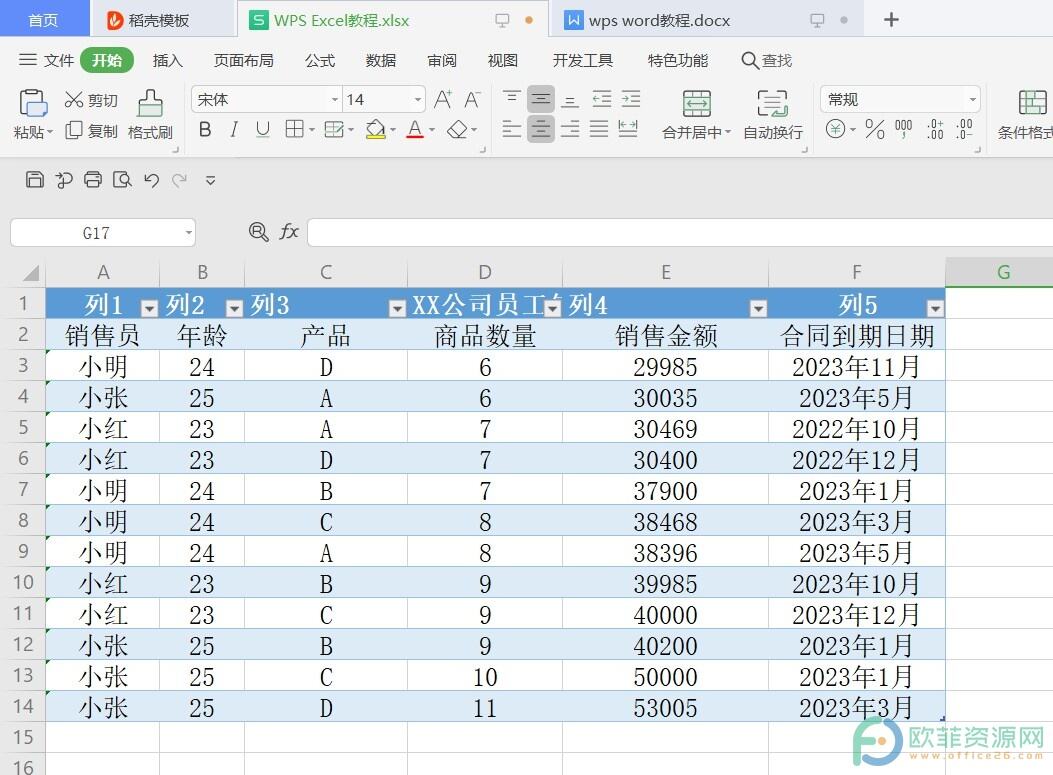Align text to top of cell

click(511, 99)
